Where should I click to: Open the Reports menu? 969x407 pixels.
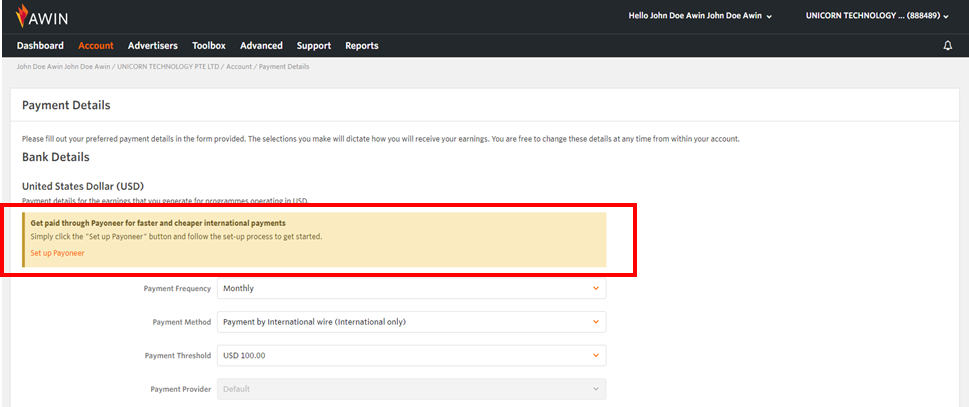coord(362,46)
